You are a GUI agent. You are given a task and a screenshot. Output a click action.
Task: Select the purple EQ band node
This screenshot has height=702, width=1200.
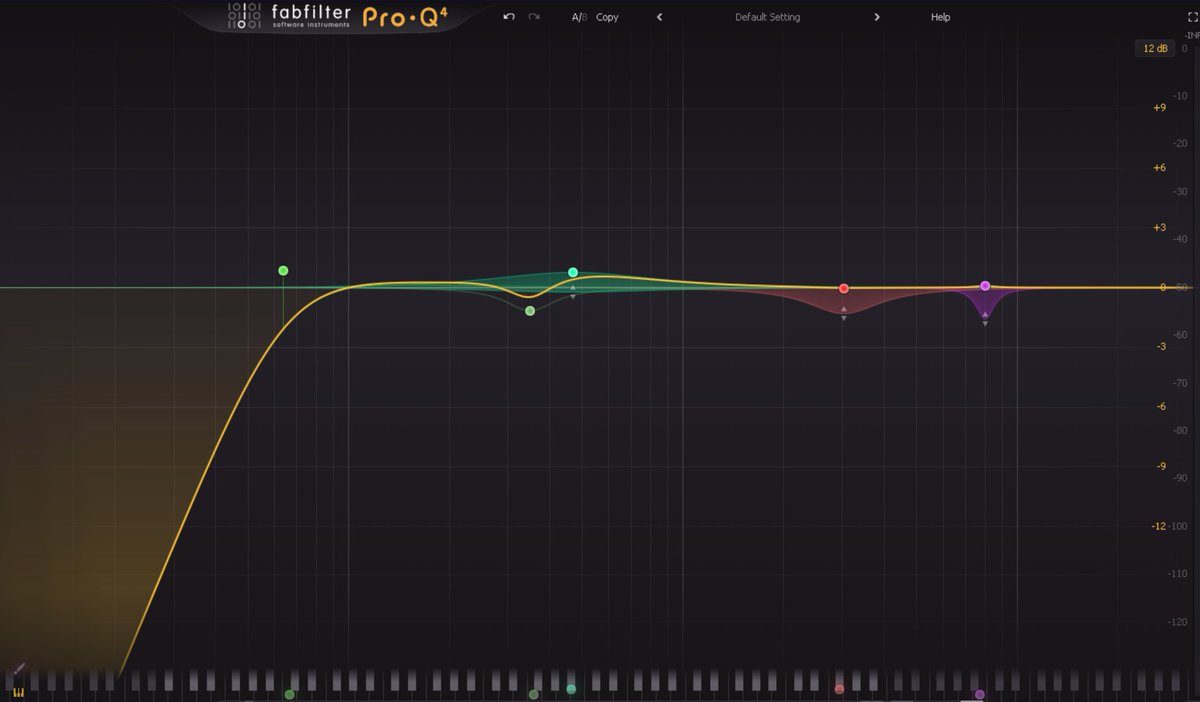pos(985,286)
